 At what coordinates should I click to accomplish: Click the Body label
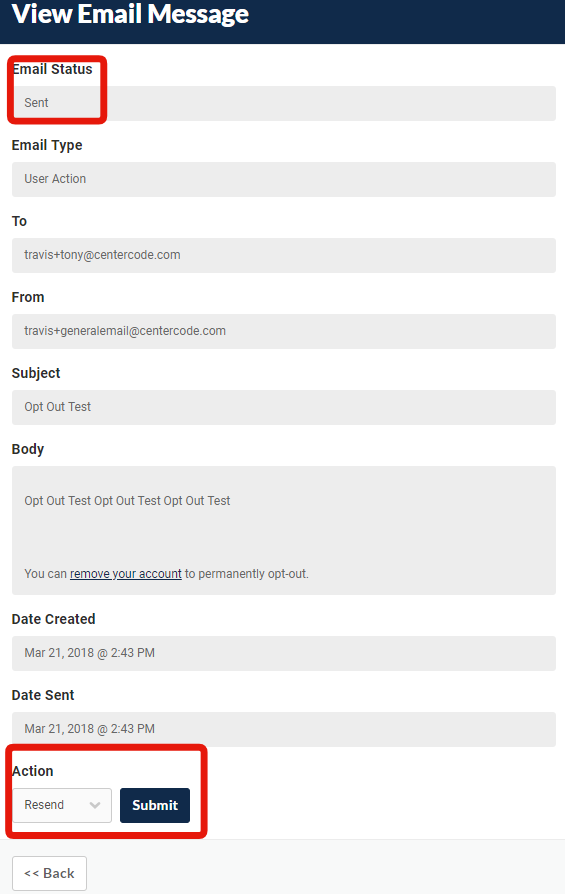[x=28, y=449]
